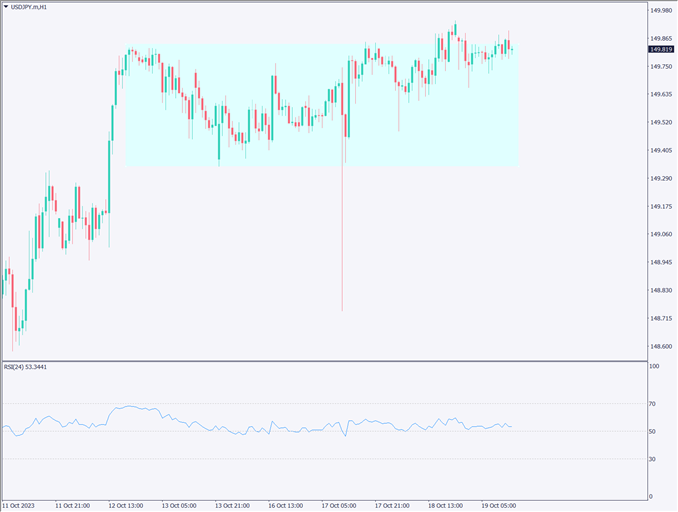This screenshot has height=512, width=678.
Task: Click the 148.600 price axis label
Action: [x=660, y=347]
